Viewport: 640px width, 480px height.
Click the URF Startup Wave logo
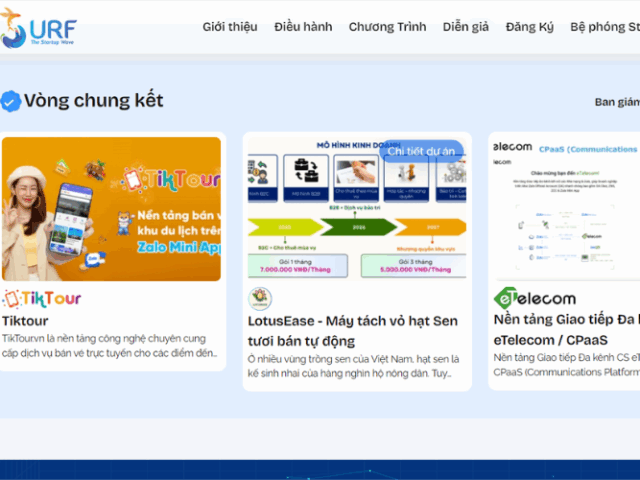(38, 27)
